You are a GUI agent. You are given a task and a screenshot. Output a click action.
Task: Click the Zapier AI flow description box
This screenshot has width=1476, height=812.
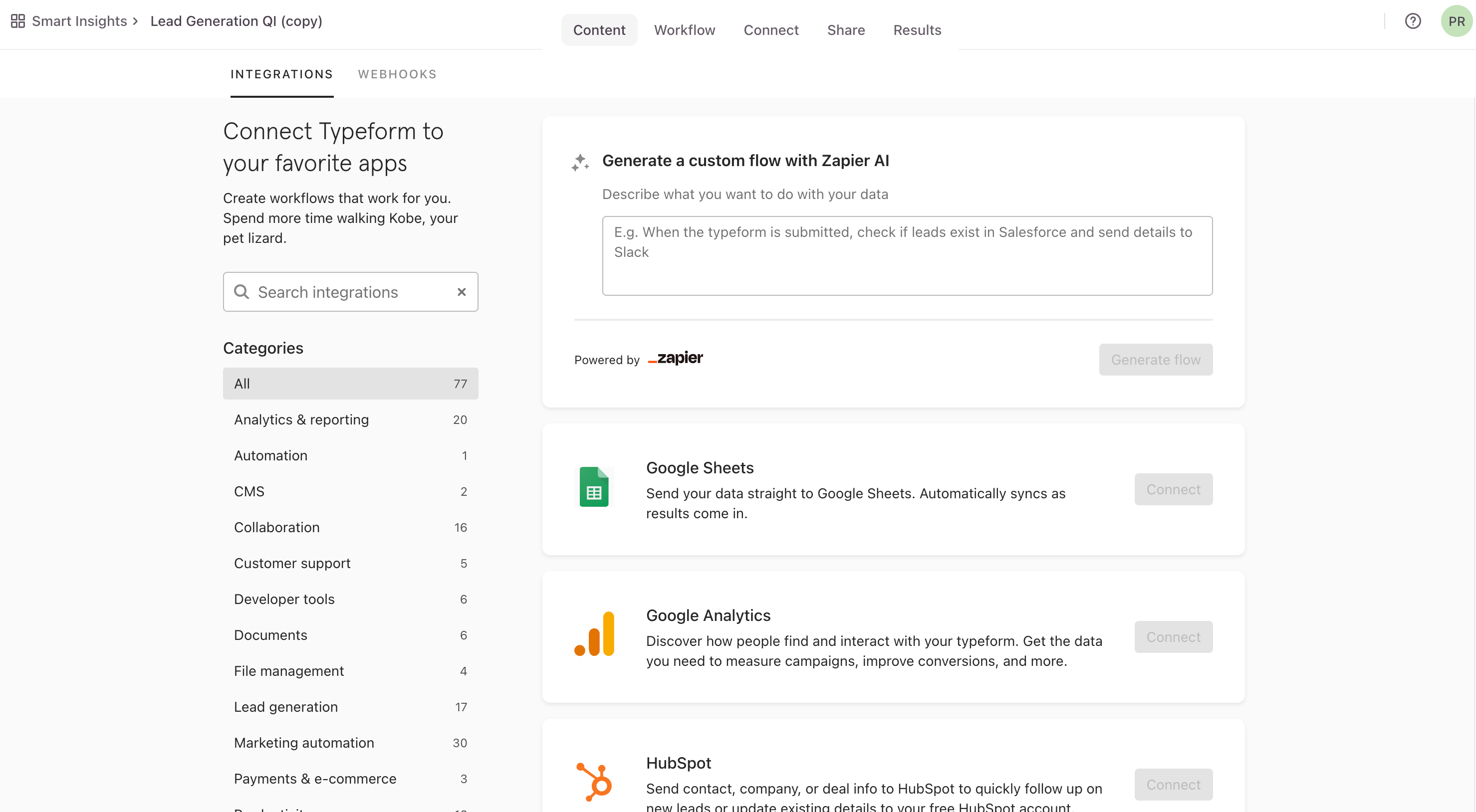pos(907,256)
